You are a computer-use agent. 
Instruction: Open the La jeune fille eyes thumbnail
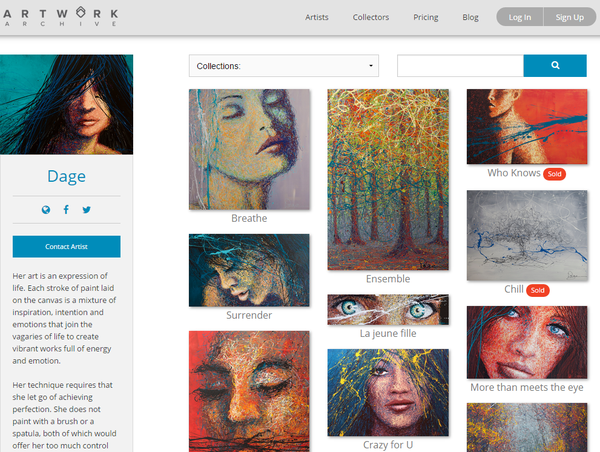pyautogui.click(x=388, y=310)
